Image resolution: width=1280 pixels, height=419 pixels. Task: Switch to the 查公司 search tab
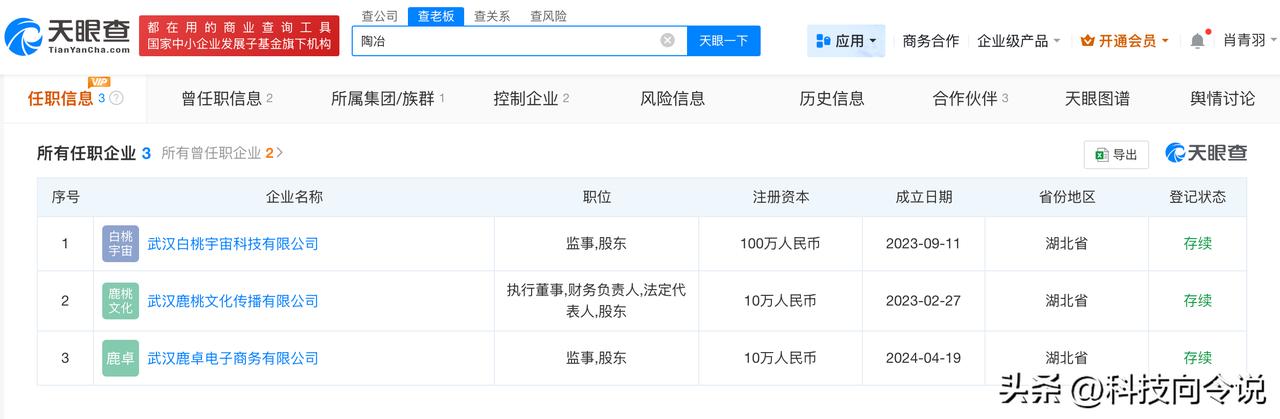coord(379,16)
